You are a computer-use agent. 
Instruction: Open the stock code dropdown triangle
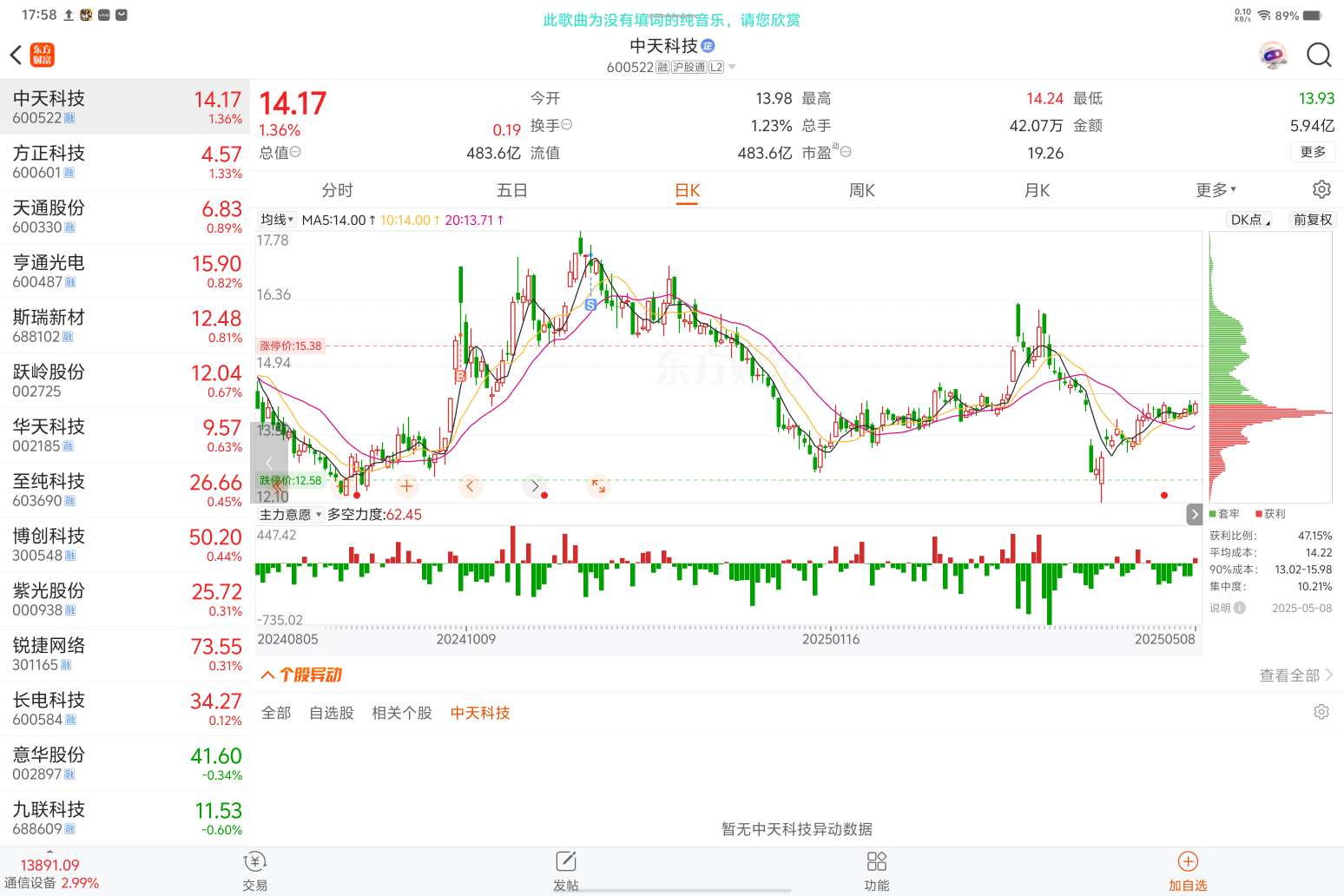732,67
